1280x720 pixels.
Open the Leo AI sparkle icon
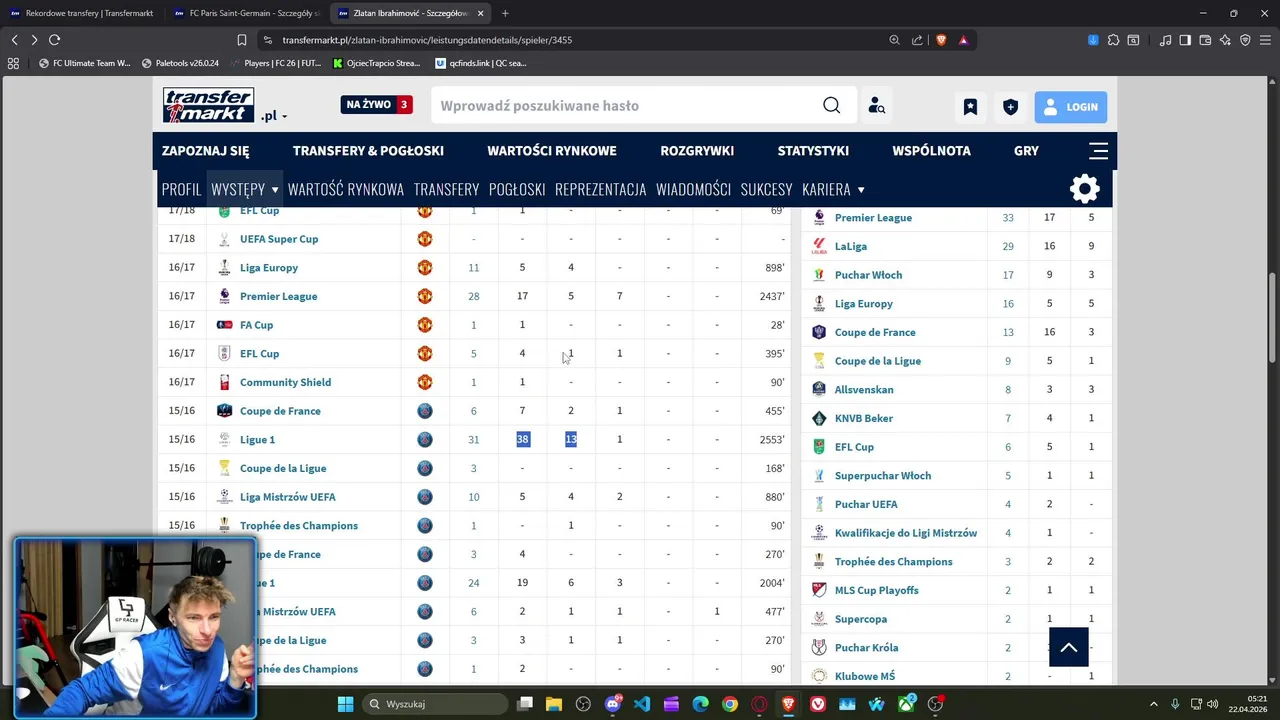coord(1225,40)
